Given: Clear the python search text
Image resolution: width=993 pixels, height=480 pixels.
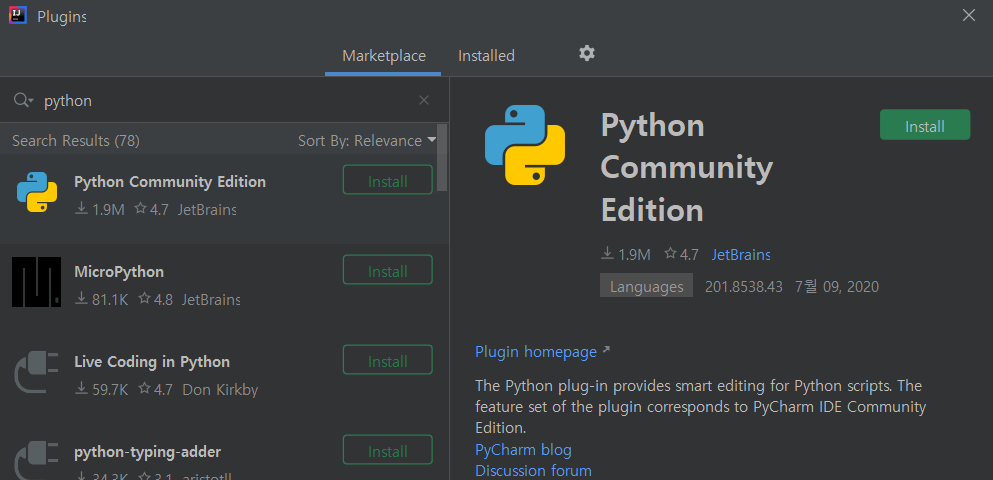Looking at the screenshot, I should click(x=424, y=100).
